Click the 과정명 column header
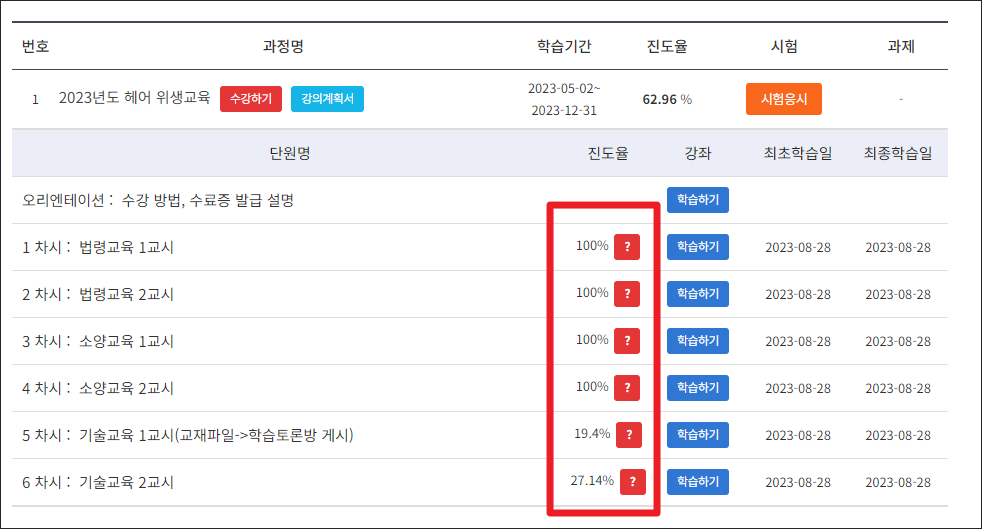Viewport: 982px width, 529px height. (283, 46)
